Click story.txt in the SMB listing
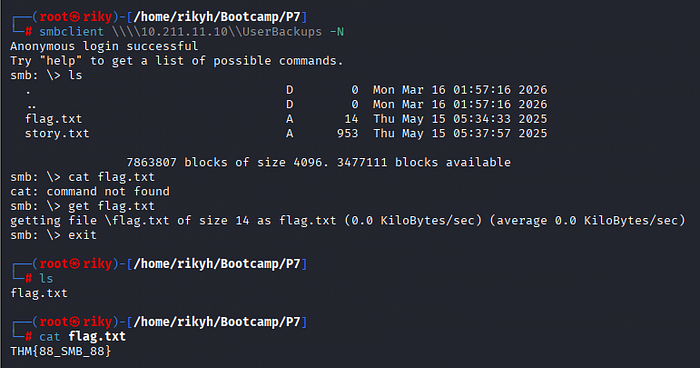Screen dimensions: 700x368 pos(57,133)
